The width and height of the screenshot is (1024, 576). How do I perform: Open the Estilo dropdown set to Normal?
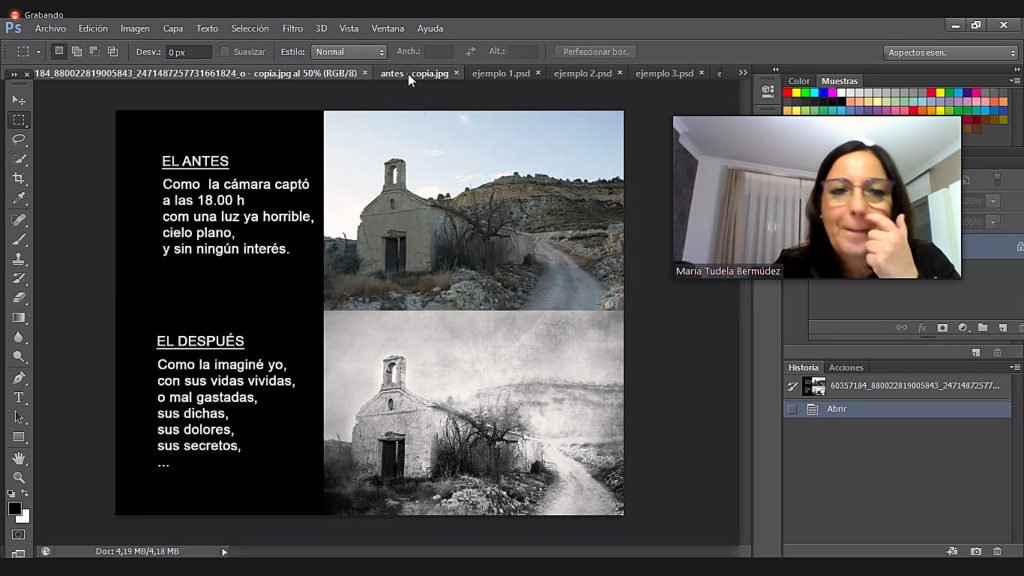348,52
